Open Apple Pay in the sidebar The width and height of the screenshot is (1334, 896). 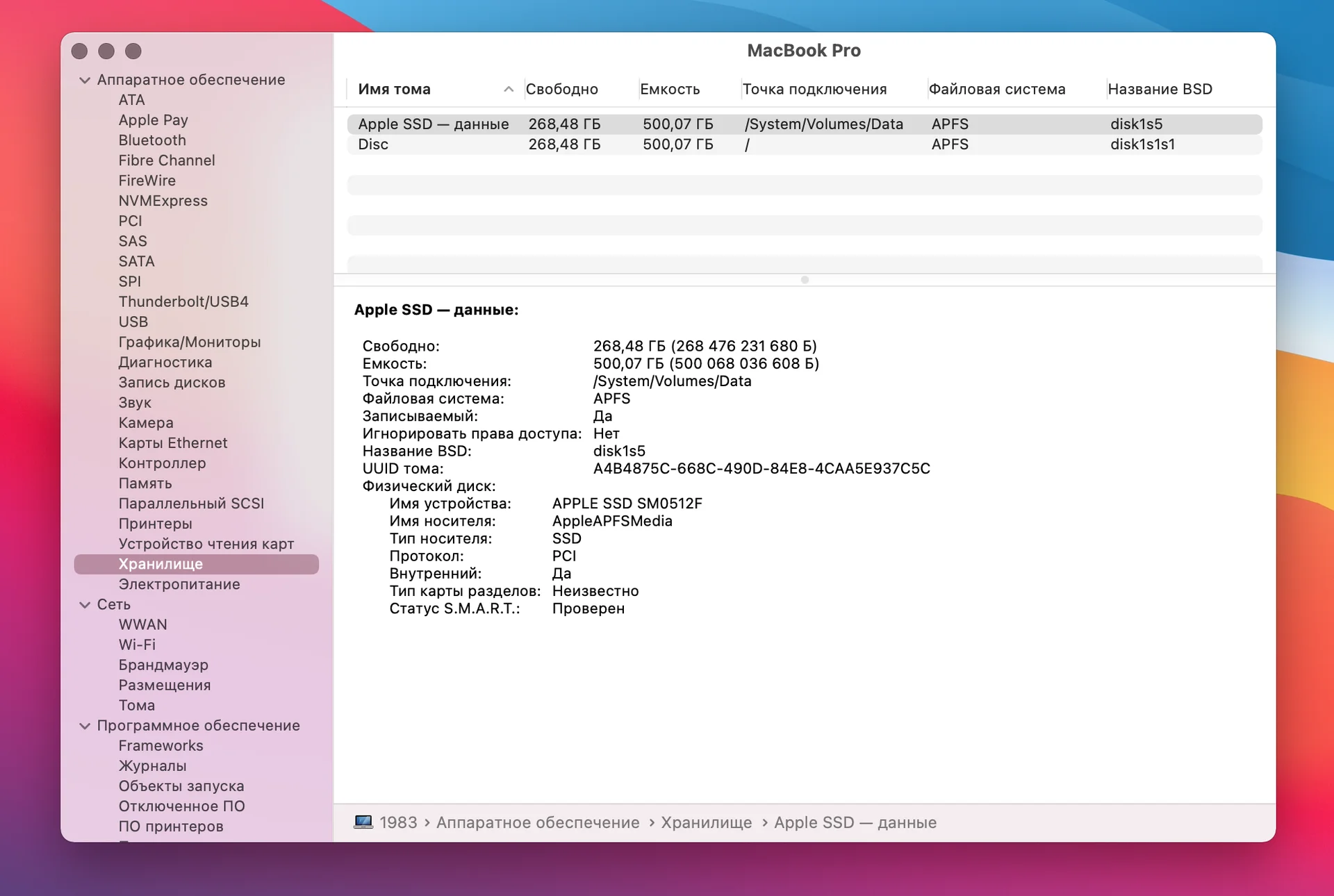[x=153, y=120]
